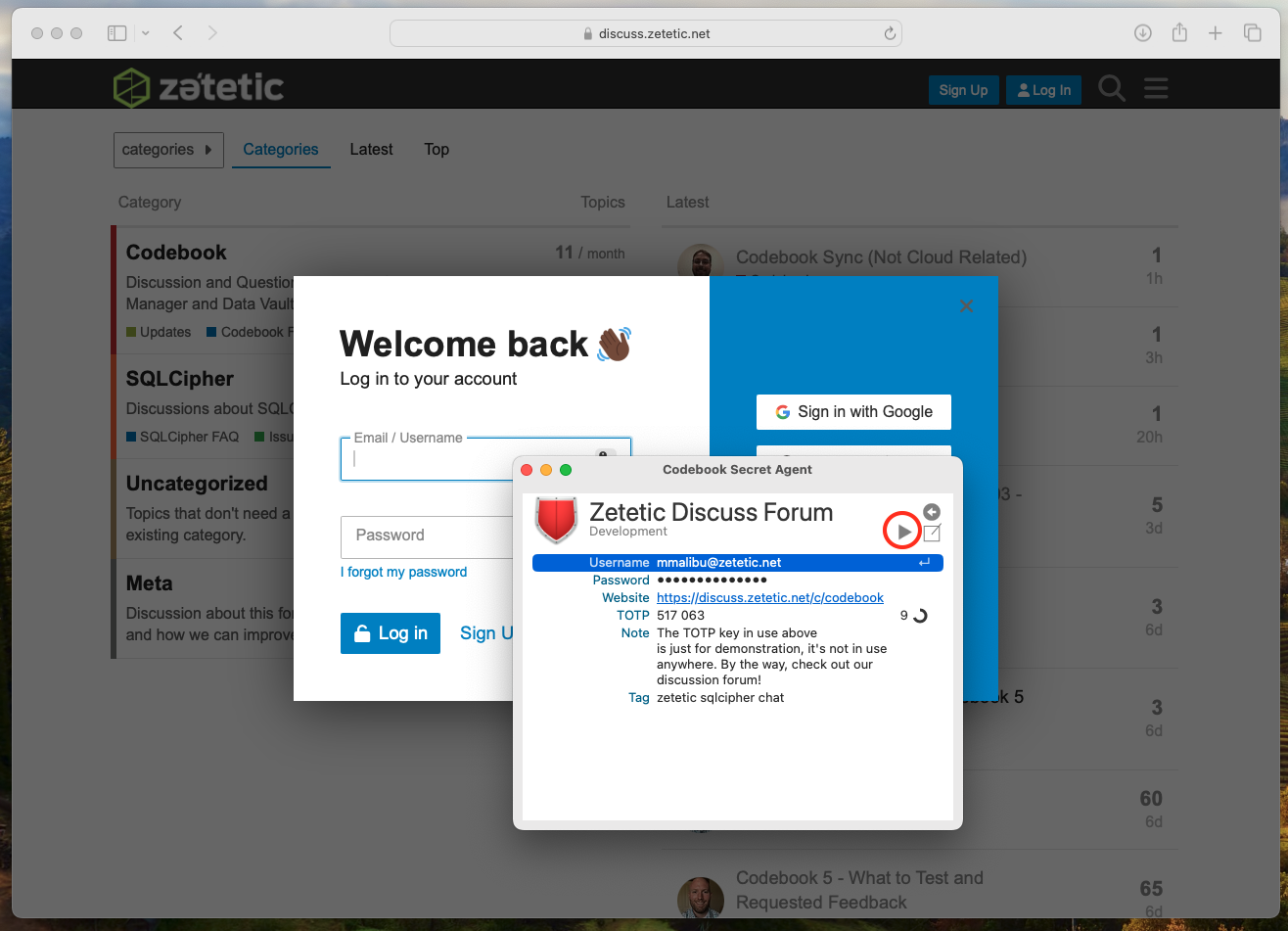1288x931 pixels.
Task: Click the return-key icon on Username row
Action: point(924,563)
